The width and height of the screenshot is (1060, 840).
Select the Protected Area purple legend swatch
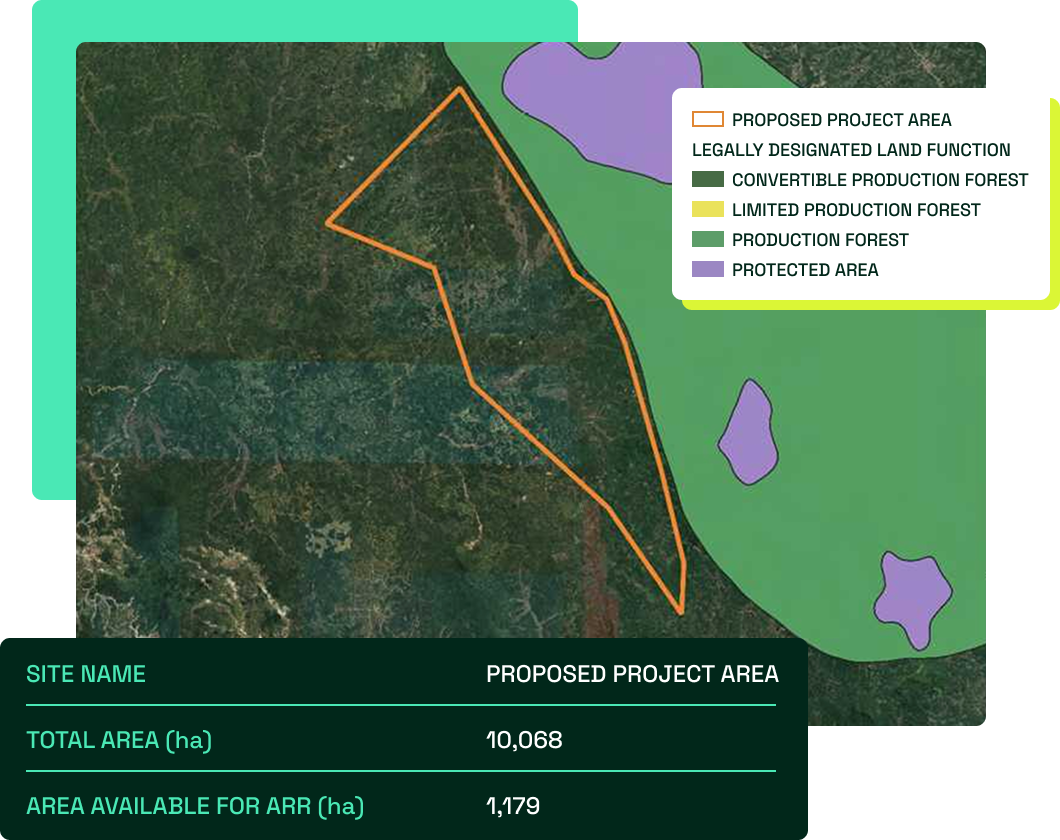coord(707,269)
